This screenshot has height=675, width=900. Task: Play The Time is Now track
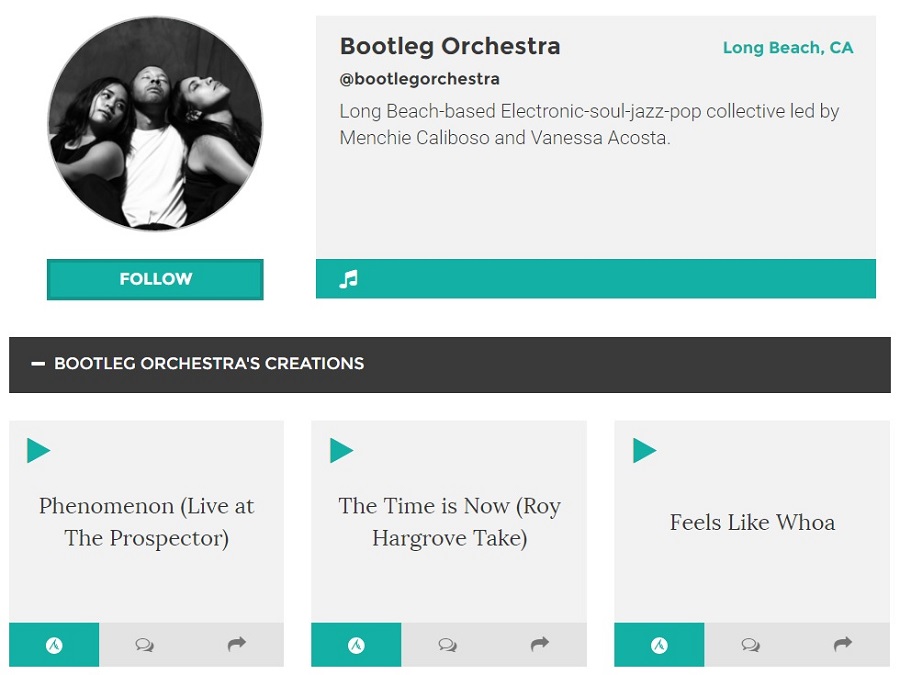tap(342, 451)
